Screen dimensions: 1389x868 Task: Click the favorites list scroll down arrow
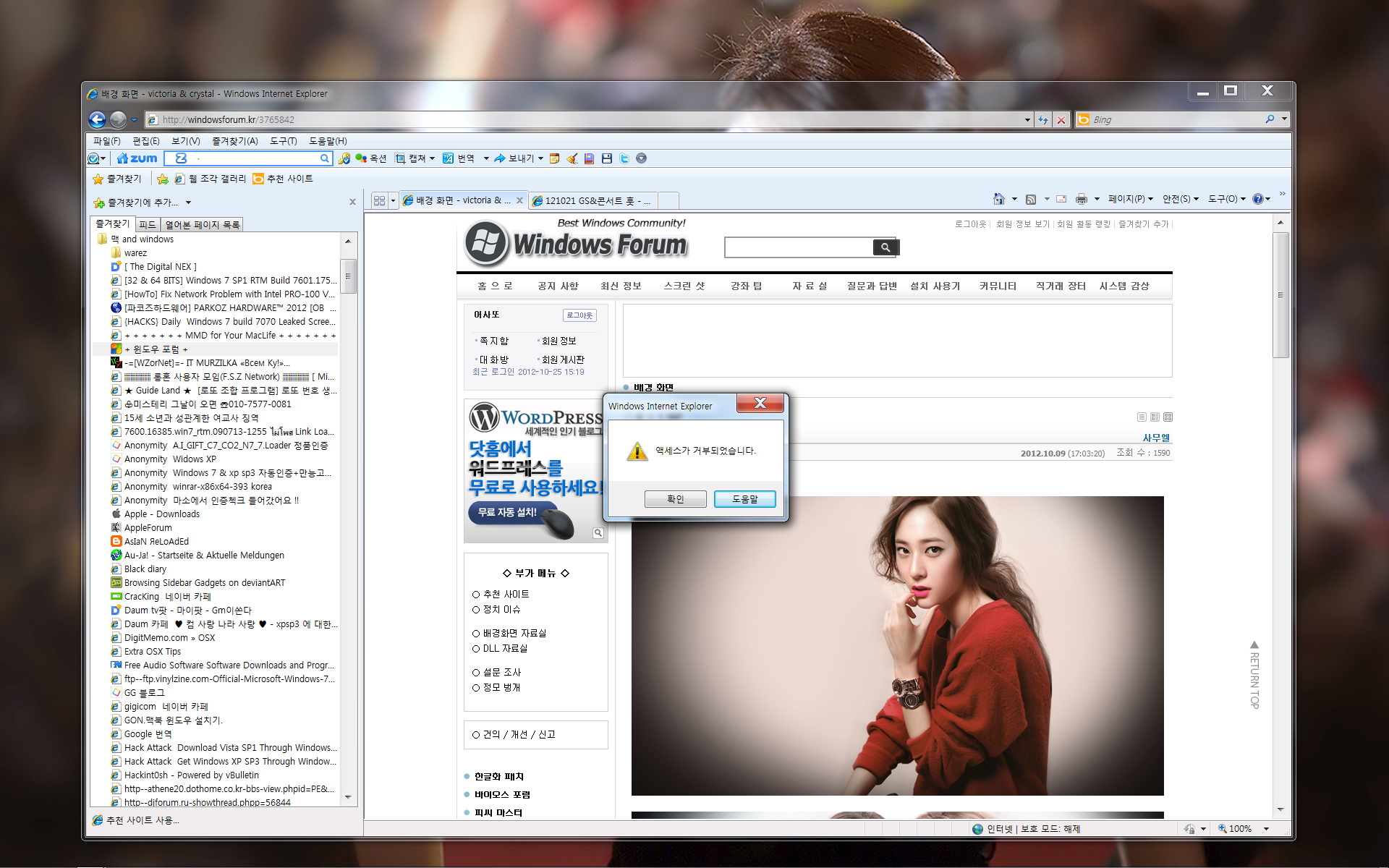[x=348, y=797]
